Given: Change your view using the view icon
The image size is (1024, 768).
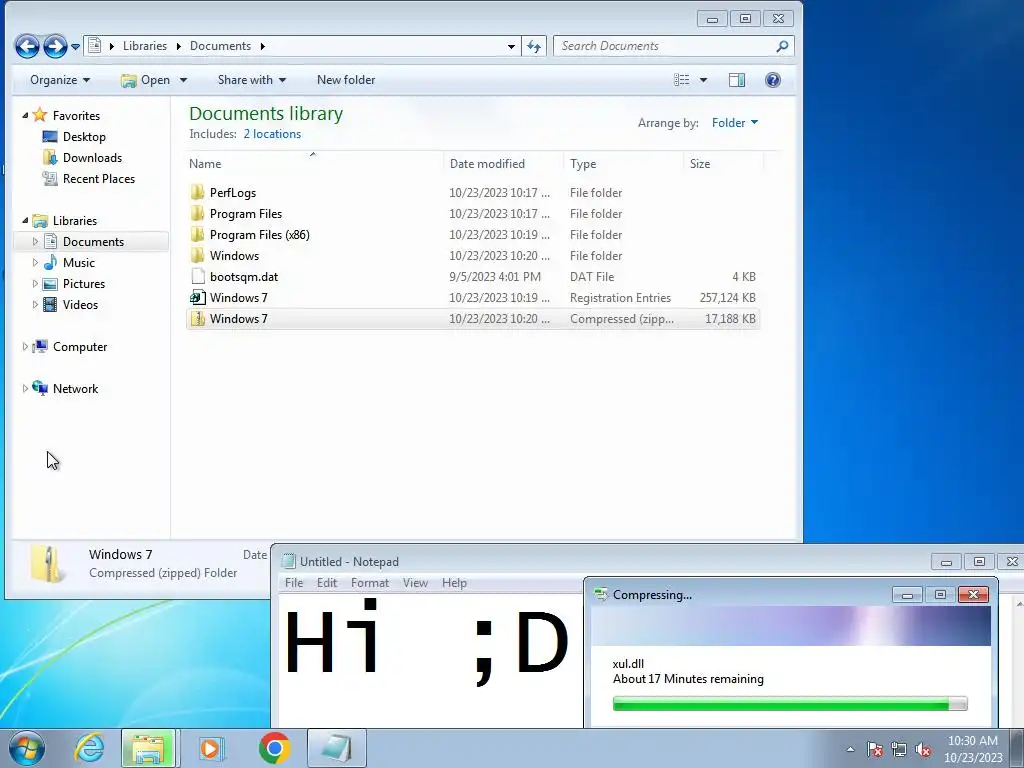Looking at the screenshot, I should click(x=681, y=80).
